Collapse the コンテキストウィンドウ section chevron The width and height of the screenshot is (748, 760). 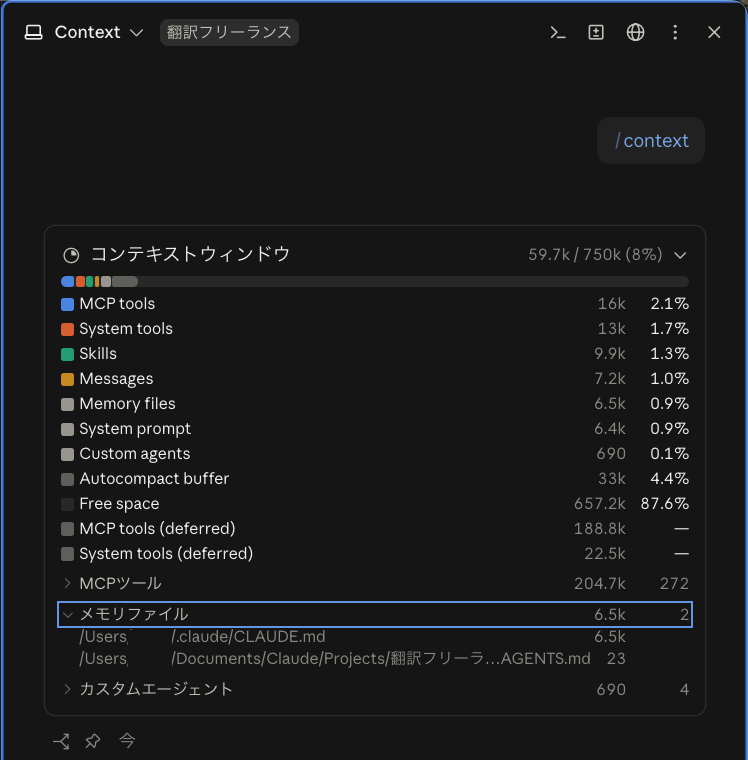click(680, 255)
